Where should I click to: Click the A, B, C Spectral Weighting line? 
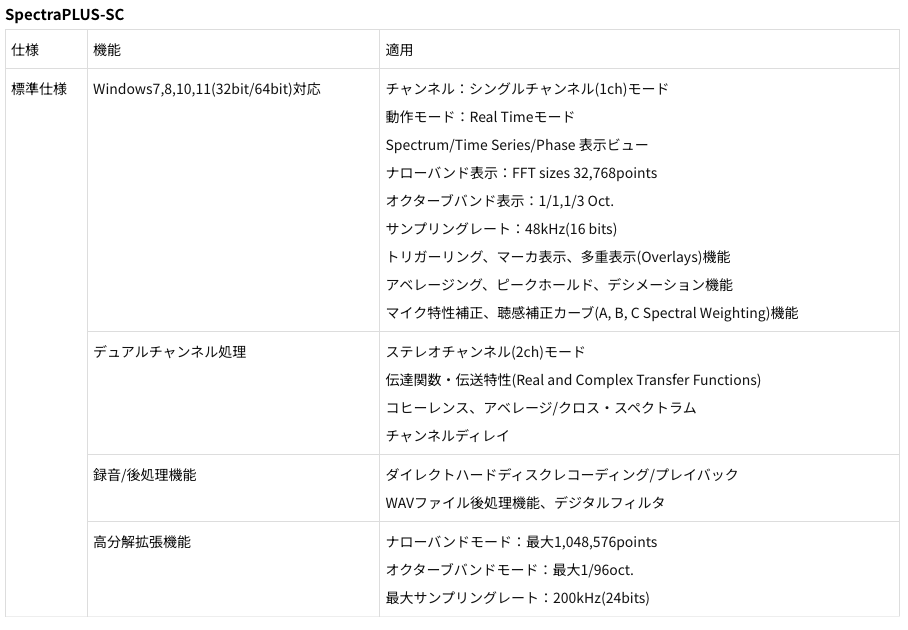[592, 313]
